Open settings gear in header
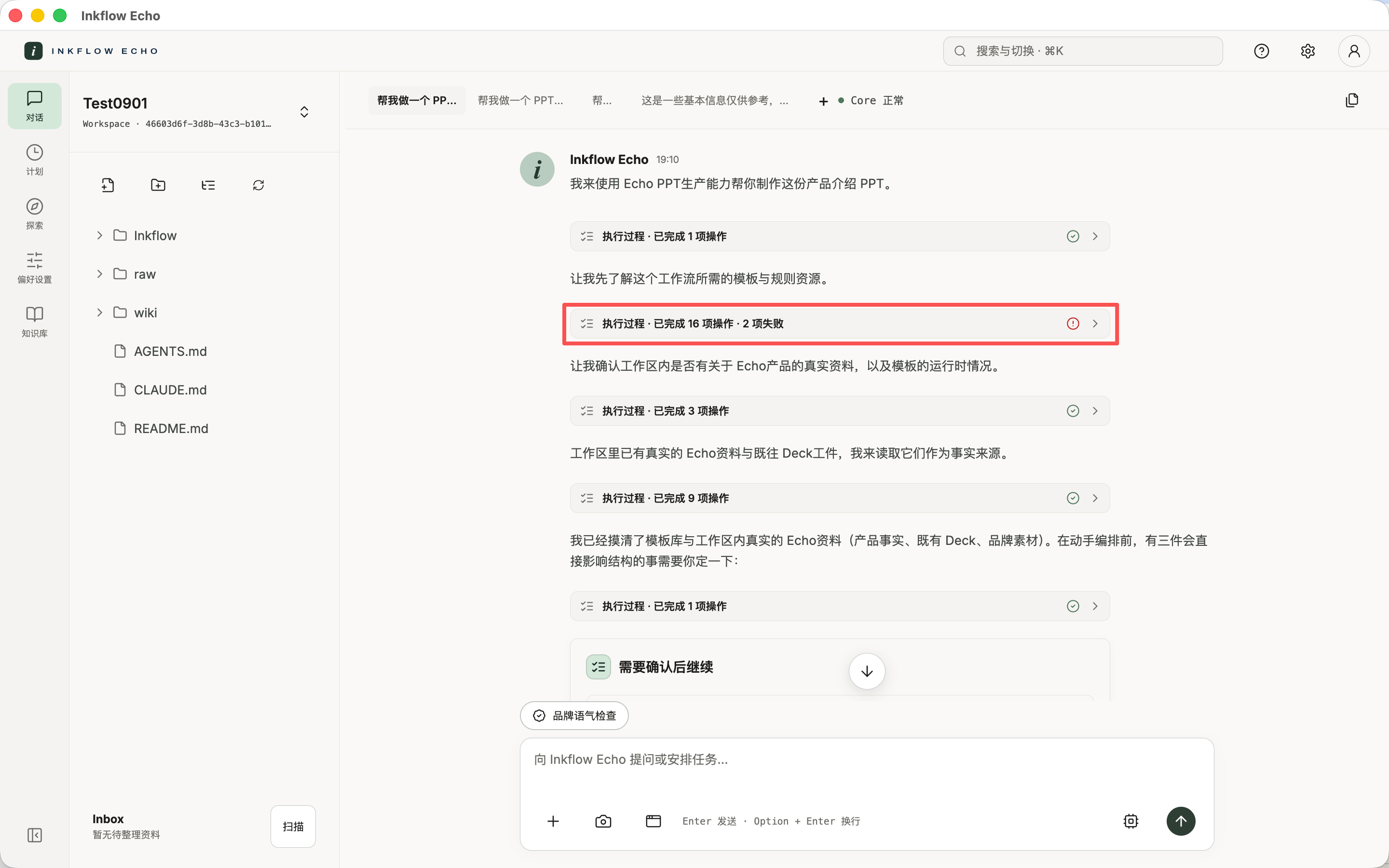 [1307, 51]
